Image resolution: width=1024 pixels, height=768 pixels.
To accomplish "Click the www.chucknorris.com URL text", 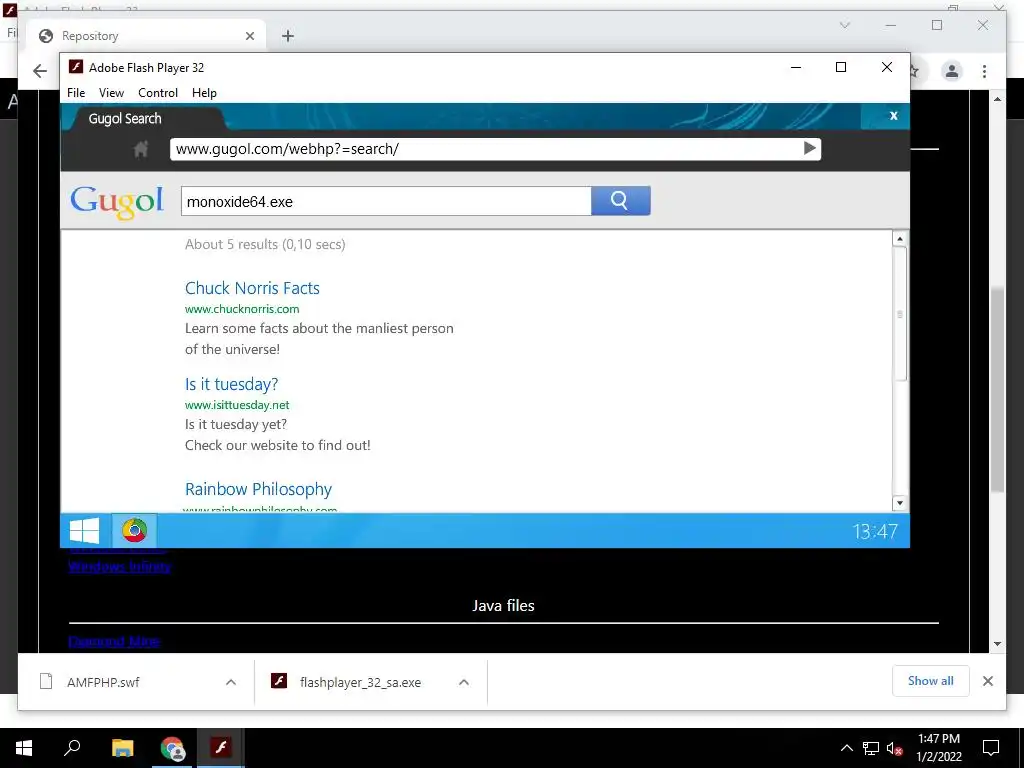I will 242,309.
